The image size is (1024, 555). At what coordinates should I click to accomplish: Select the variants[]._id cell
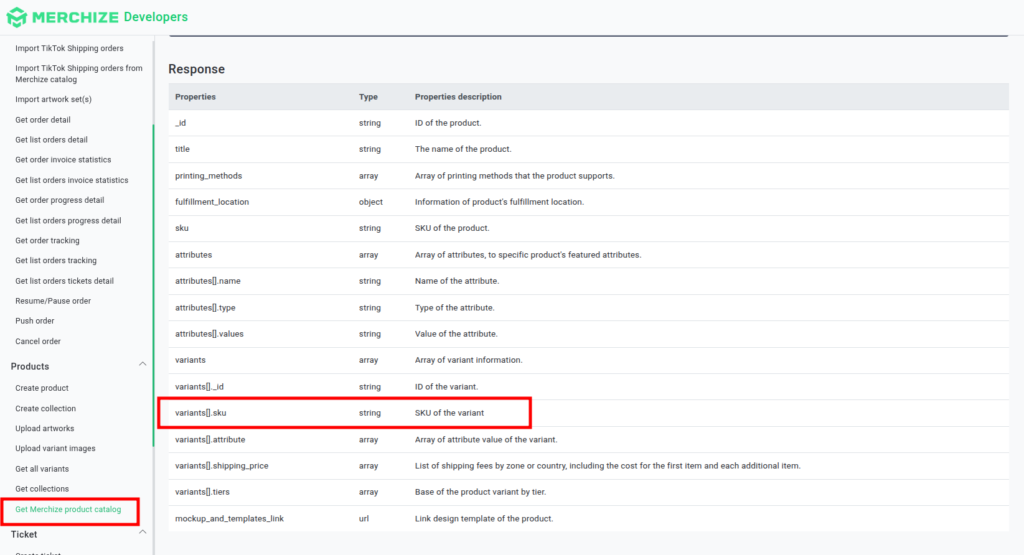(x=199, y=387)
